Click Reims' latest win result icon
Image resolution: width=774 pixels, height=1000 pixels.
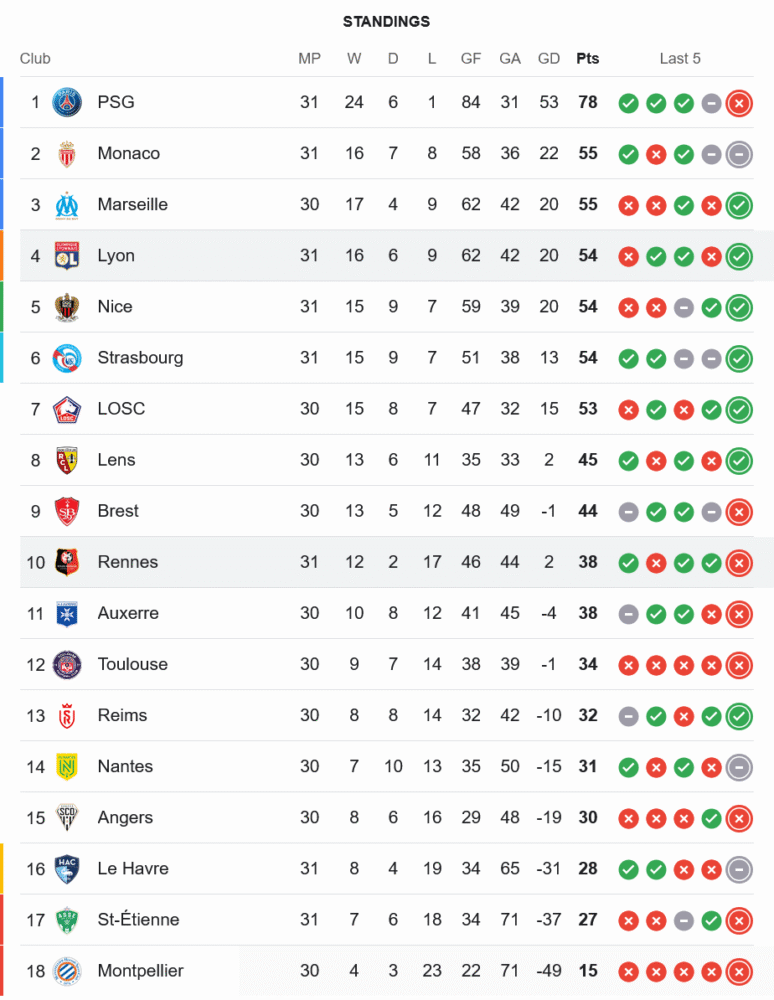point(739,716)
